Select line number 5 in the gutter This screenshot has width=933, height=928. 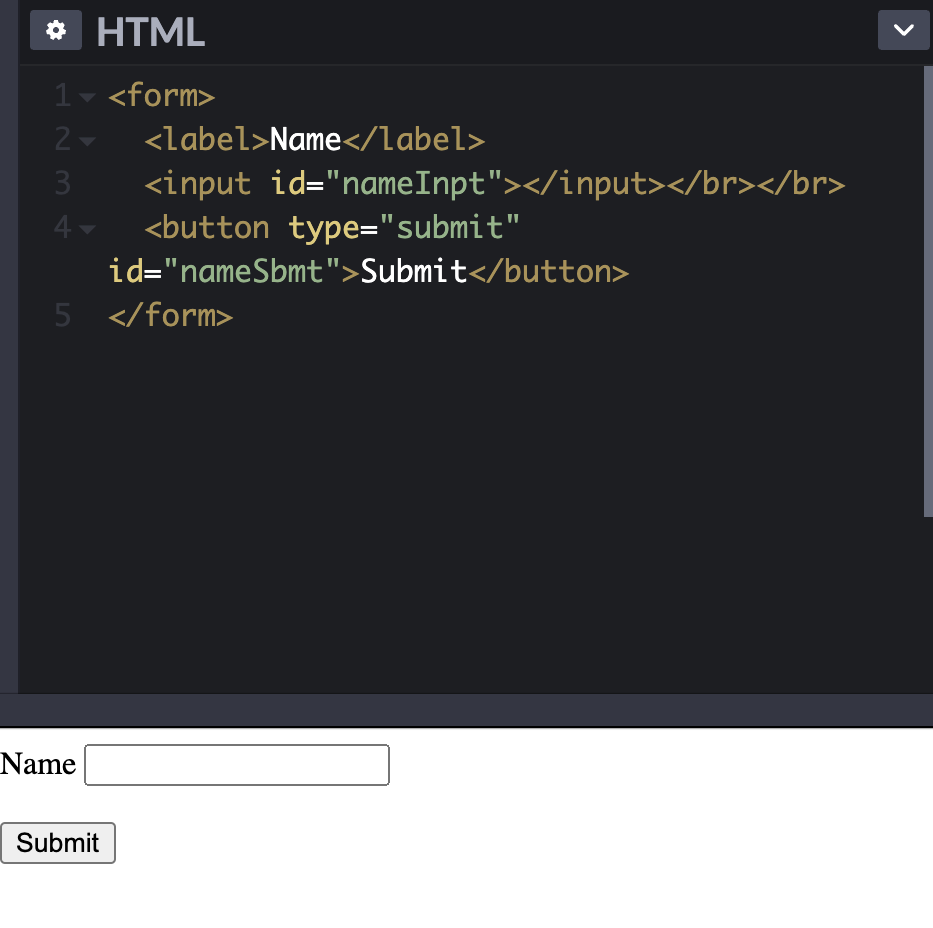[x=61, y=315]
